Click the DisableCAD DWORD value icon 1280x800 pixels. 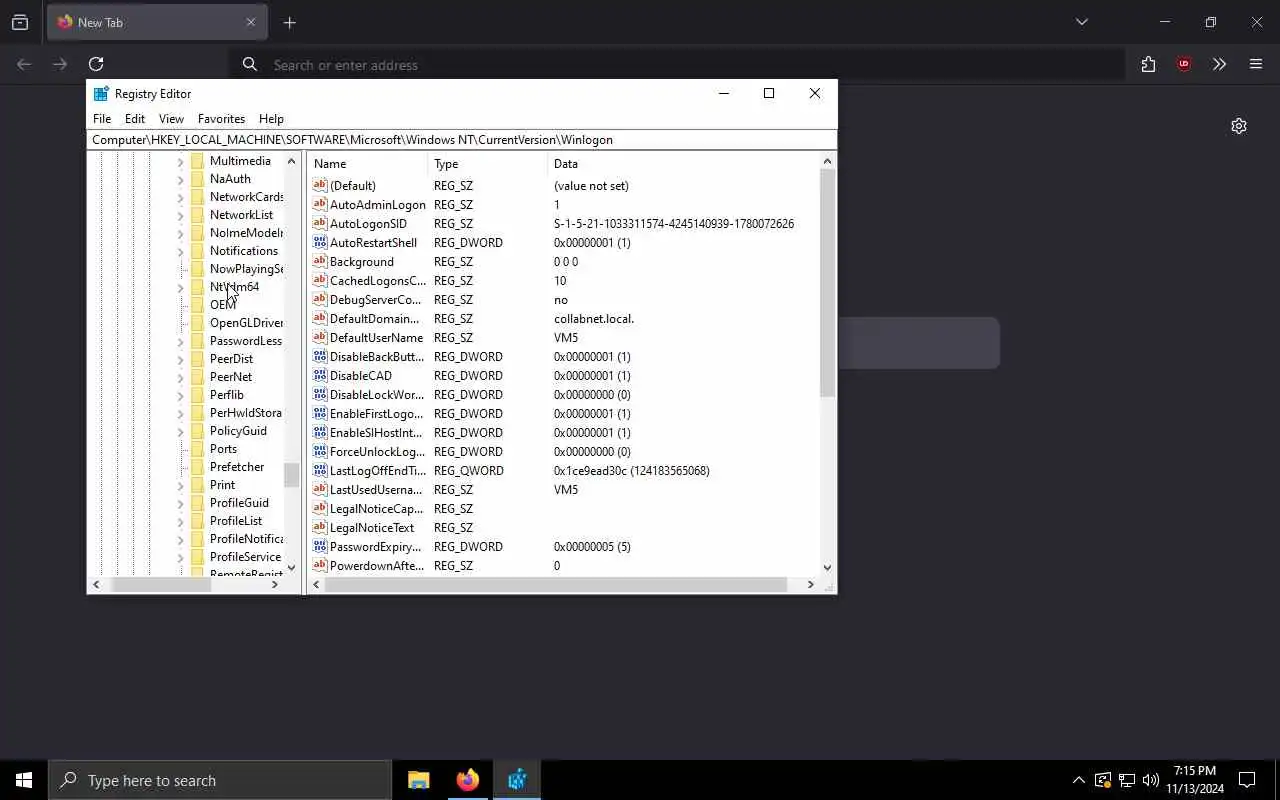[320, 375]
